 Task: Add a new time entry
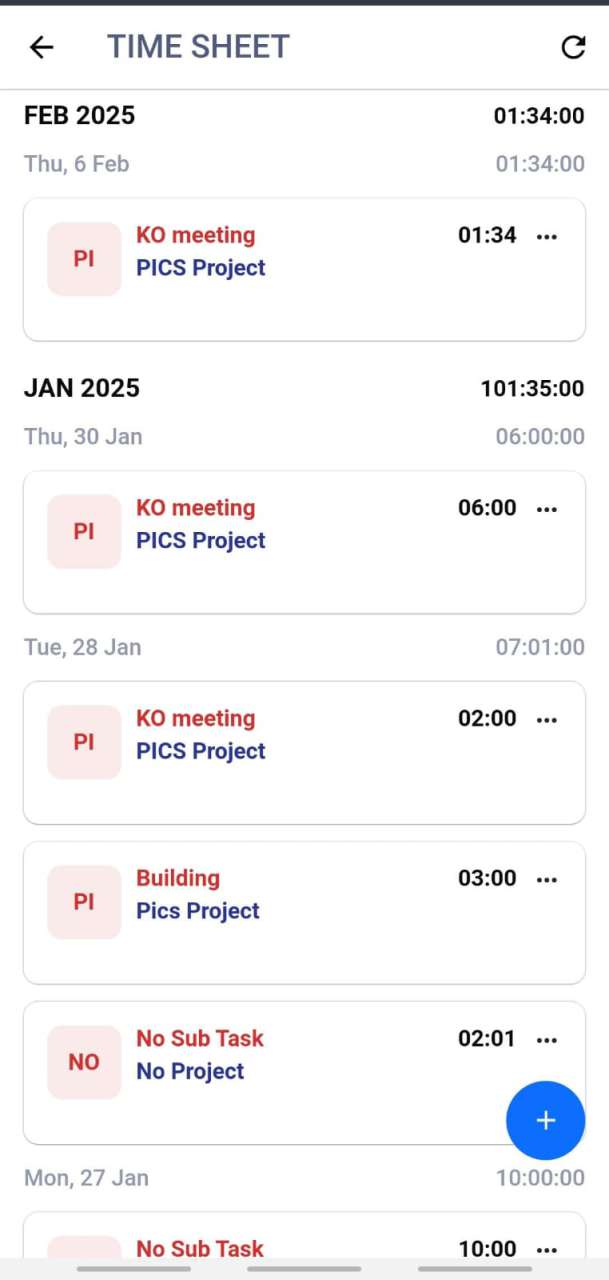545,1120
